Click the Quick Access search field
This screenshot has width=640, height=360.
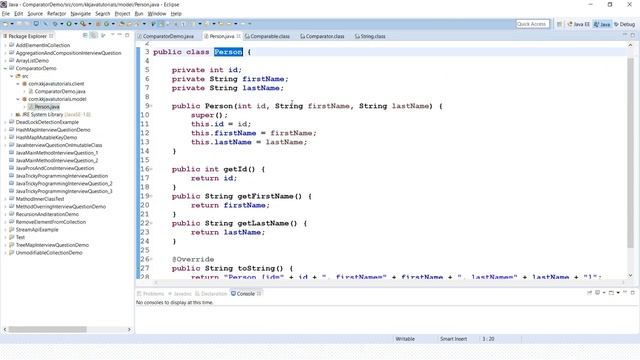tap(532, 24)
